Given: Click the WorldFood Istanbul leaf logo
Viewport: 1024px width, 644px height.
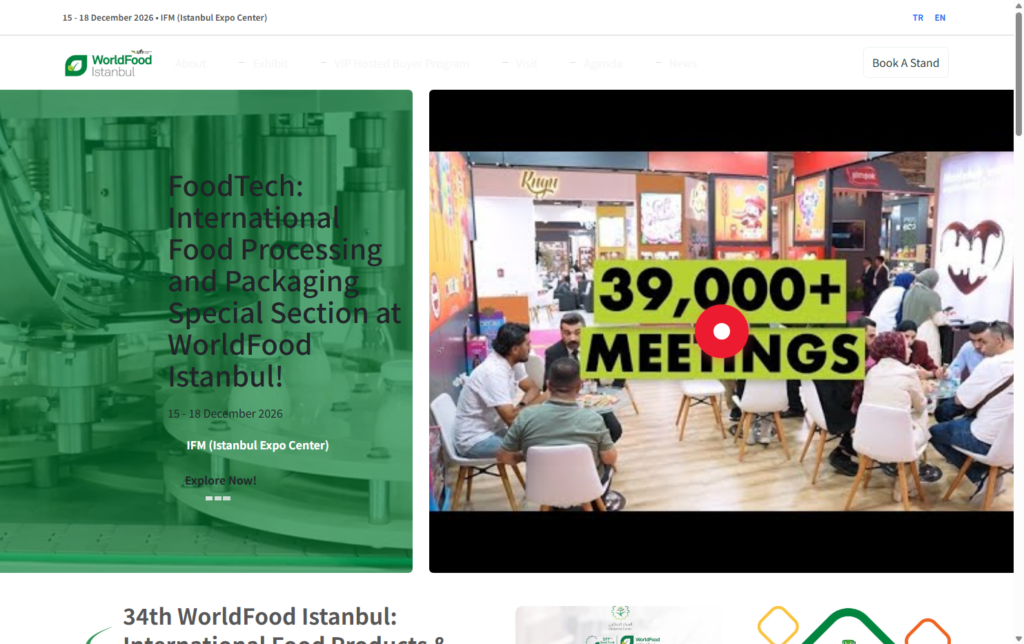Looking at the screenshot, I should (108, 63).
